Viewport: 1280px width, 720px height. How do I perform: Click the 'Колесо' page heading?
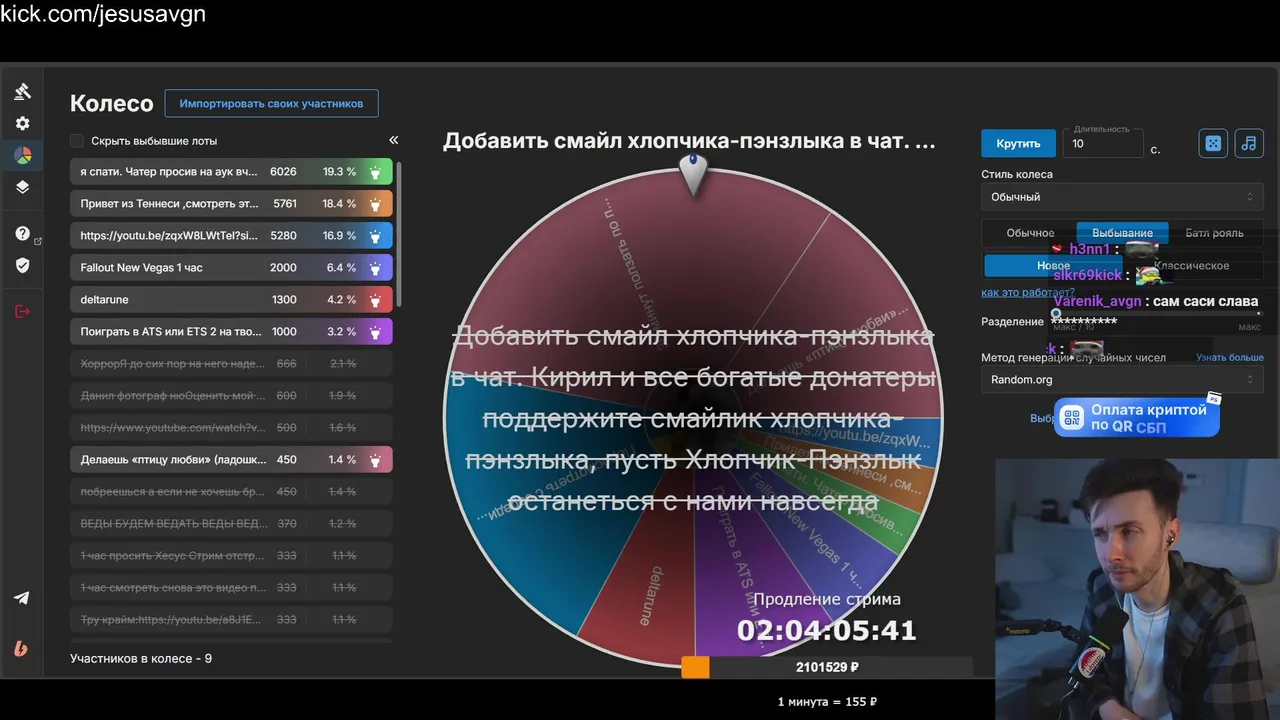(x=111, y=103)
